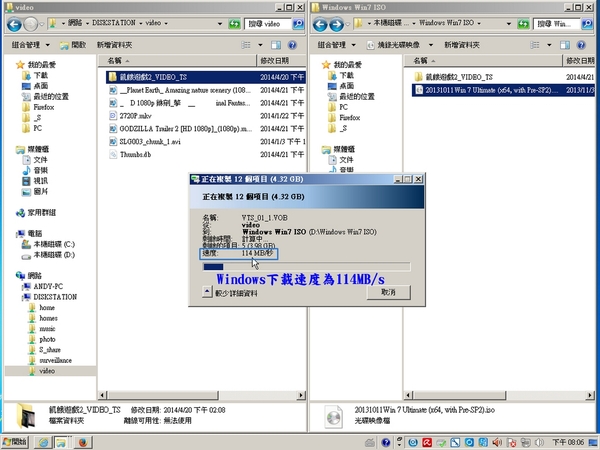Open Firefox from the taskbar

pyautogui.click(x=83, y=442)
